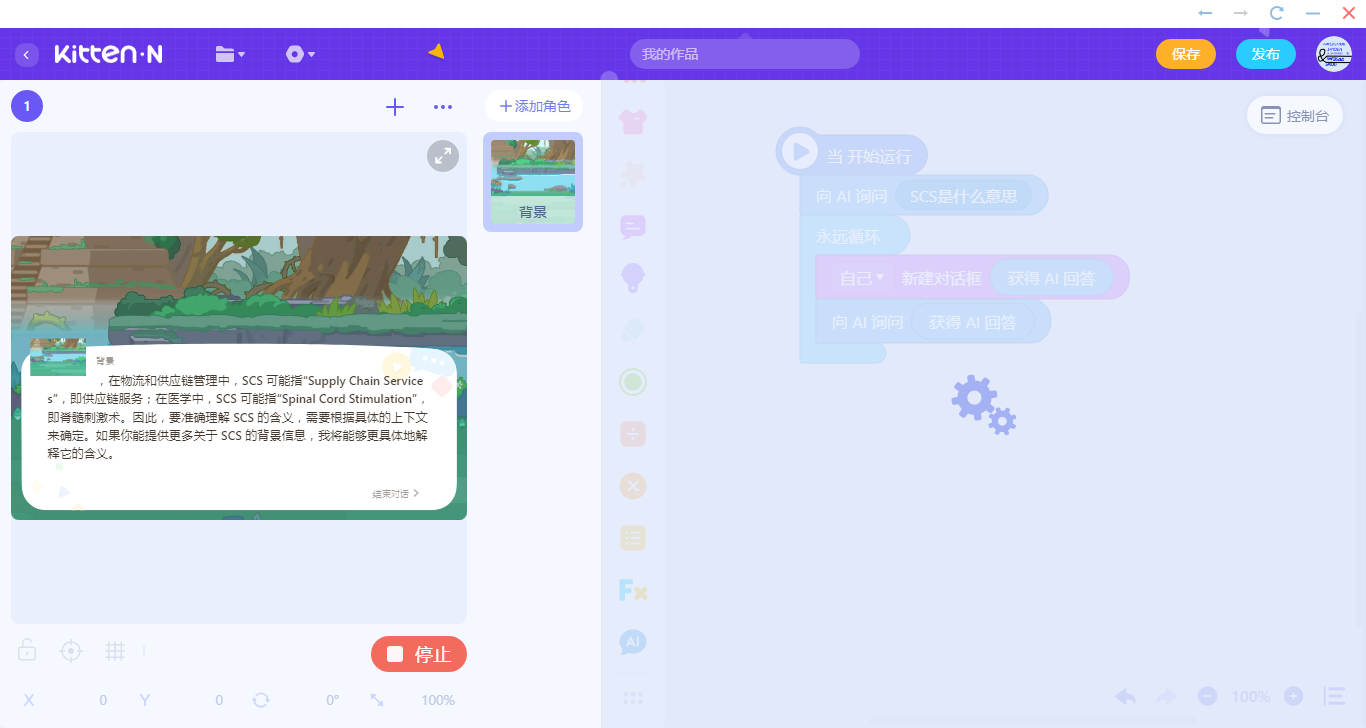Open the Fx functions blocks category
Viewport: 1366px width, 728px height.
point(633,590)
